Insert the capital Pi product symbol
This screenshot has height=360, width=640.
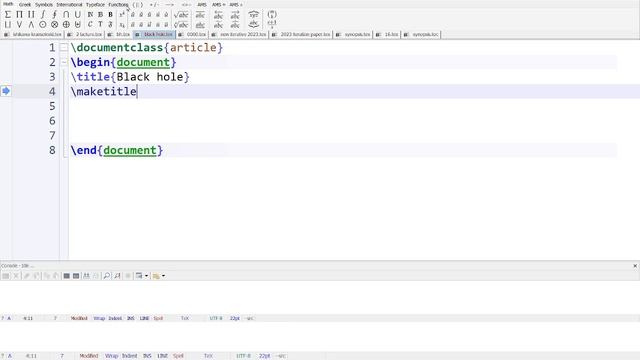[19, 15]
